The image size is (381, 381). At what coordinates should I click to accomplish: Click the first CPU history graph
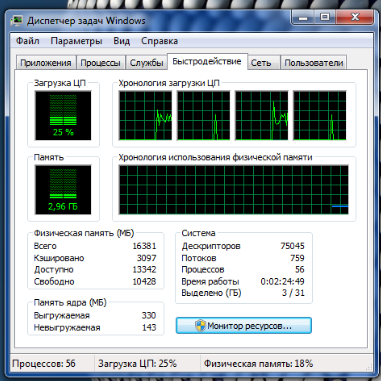click(145, 115)
